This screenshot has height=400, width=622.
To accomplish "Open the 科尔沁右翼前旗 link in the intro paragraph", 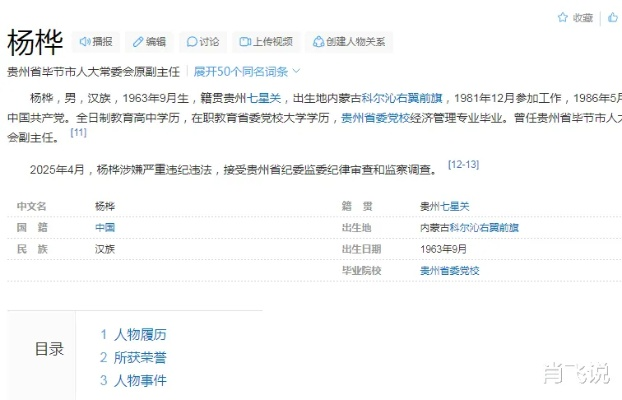I will coord(402,98).
